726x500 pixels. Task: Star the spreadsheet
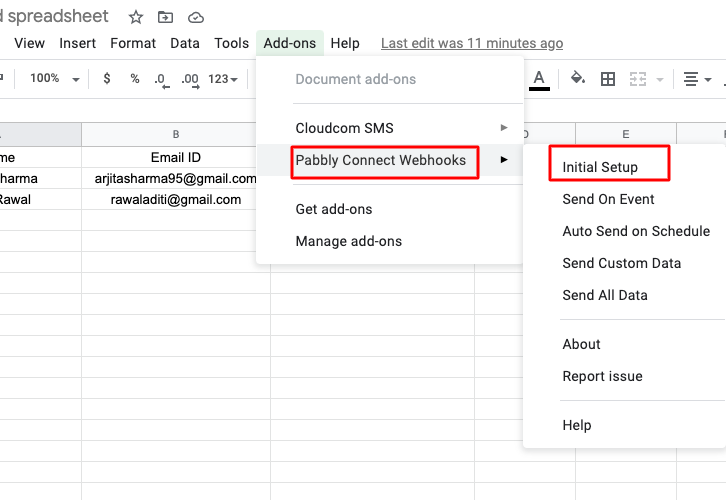[x=136, y=18]
